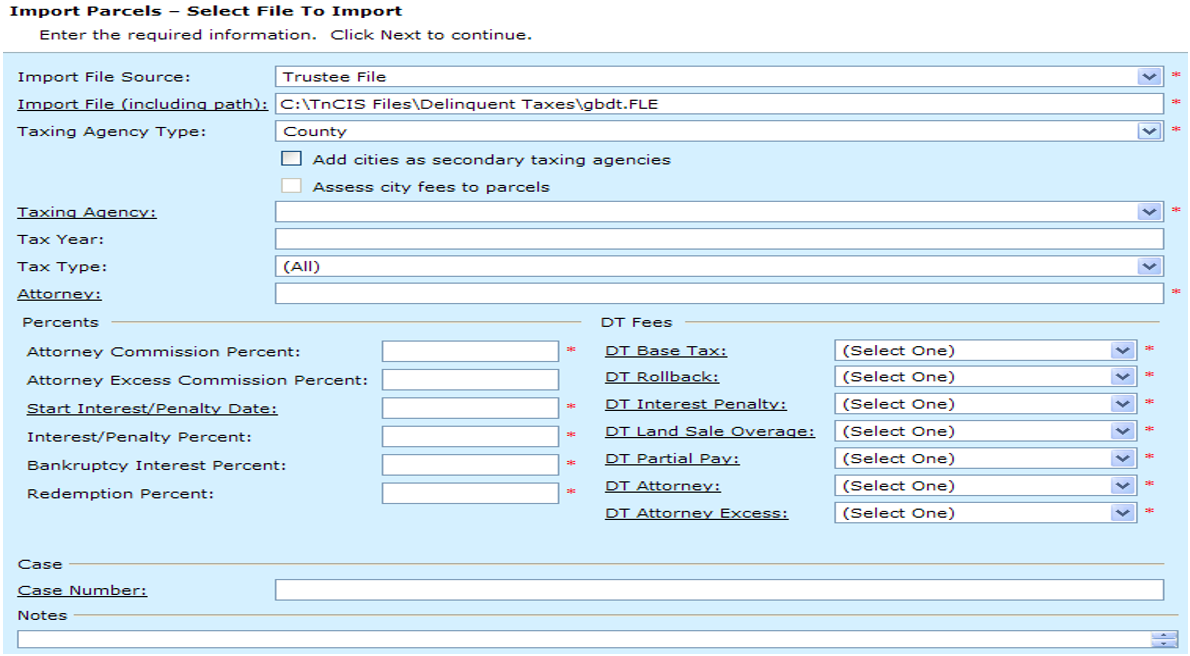1190x656 pixels.
Task: Click the Taxing Agency link label
Action: click(87, 213)
